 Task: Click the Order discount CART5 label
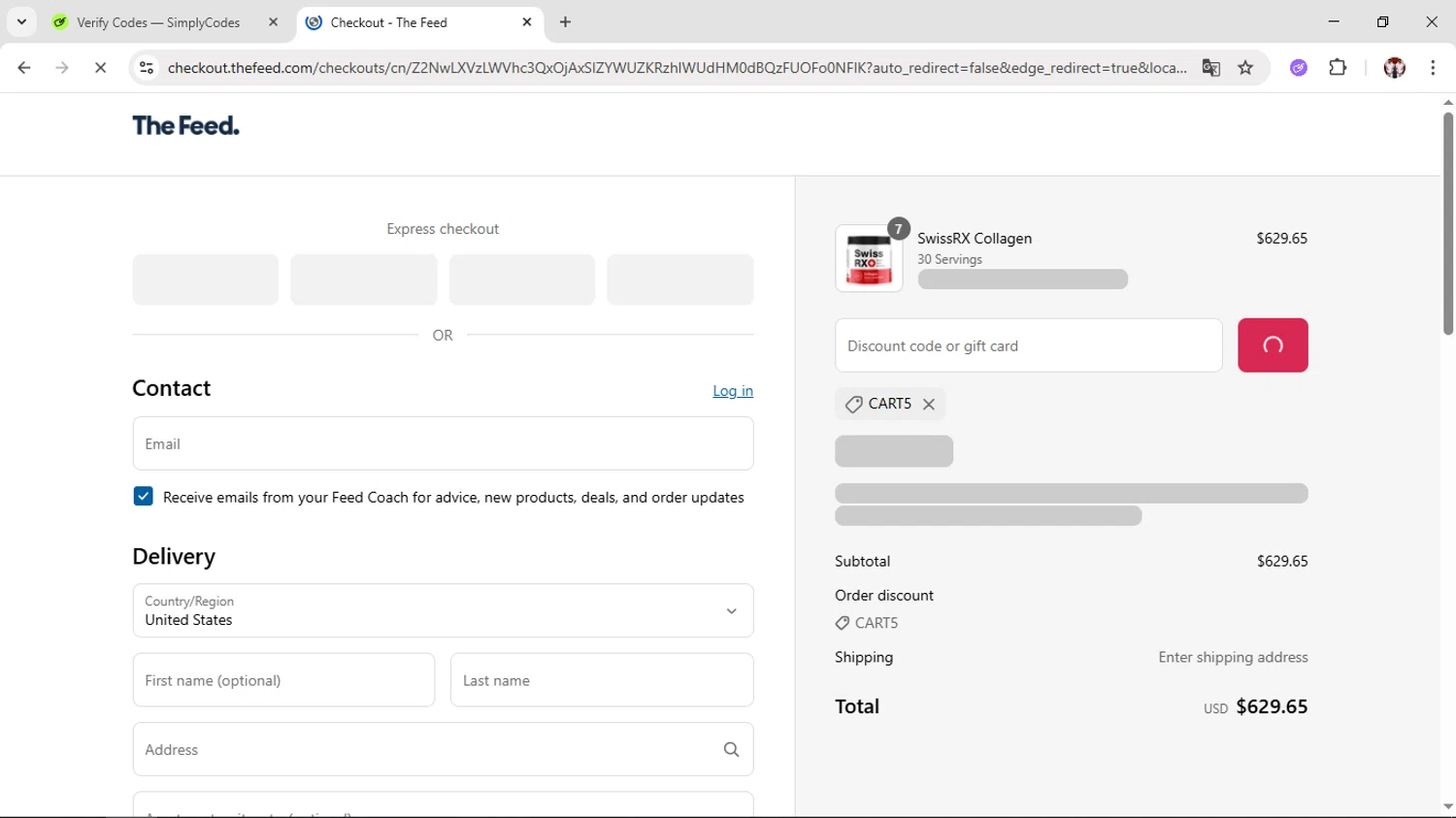click(867, 623)
